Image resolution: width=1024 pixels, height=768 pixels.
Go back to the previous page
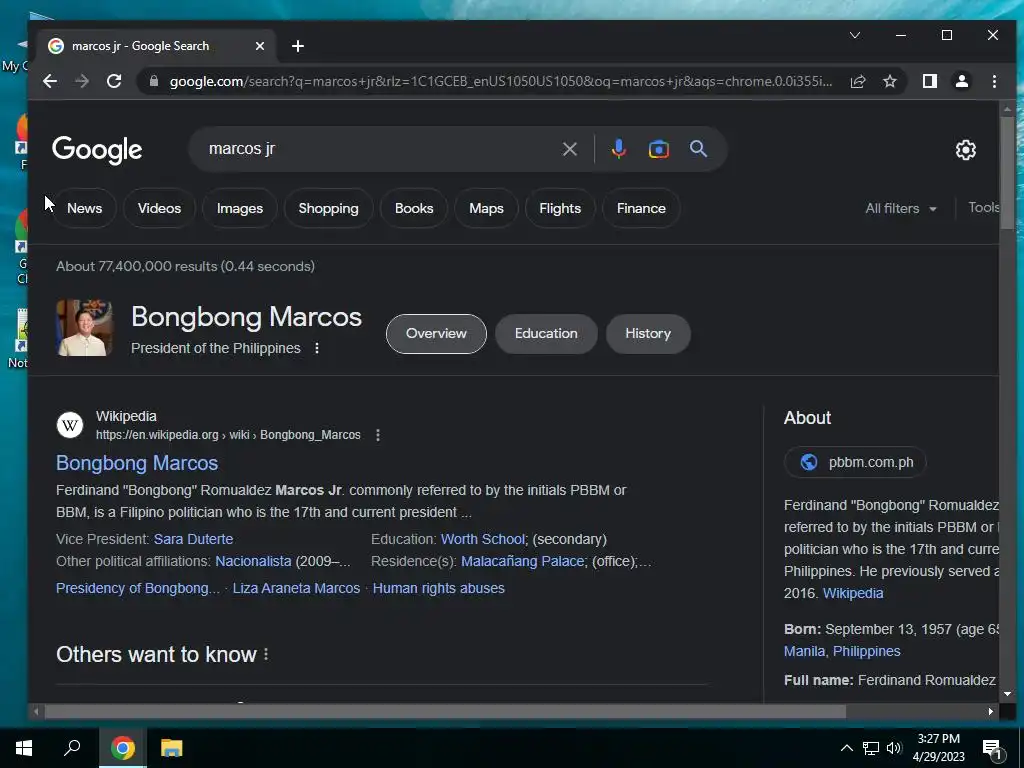pyautogui.click(x=50, y=82)
